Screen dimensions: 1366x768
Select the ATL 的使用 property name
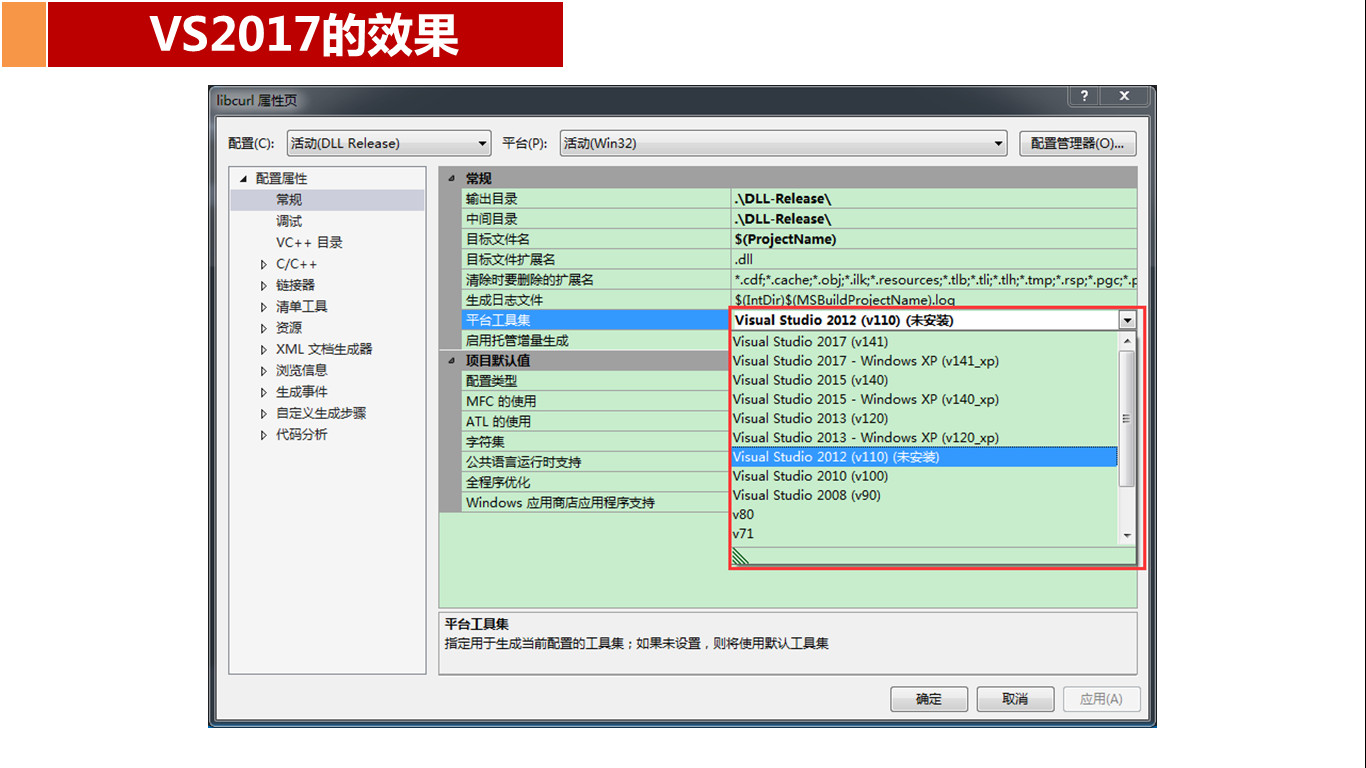tap(499, 421)
